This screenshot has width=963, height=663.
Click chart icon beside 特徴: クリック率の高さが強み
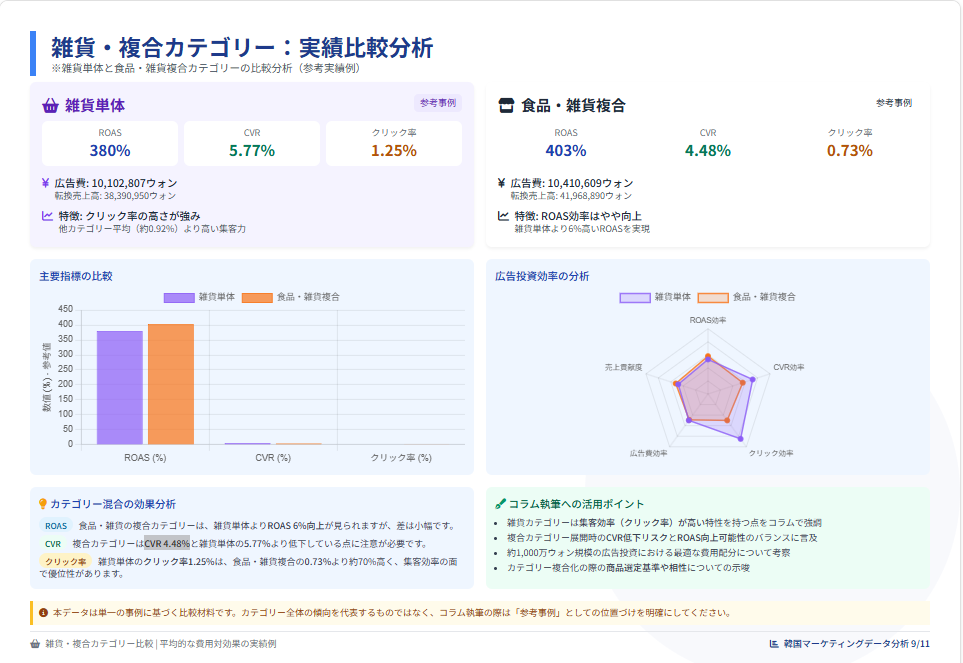click(x=47, y=215)
